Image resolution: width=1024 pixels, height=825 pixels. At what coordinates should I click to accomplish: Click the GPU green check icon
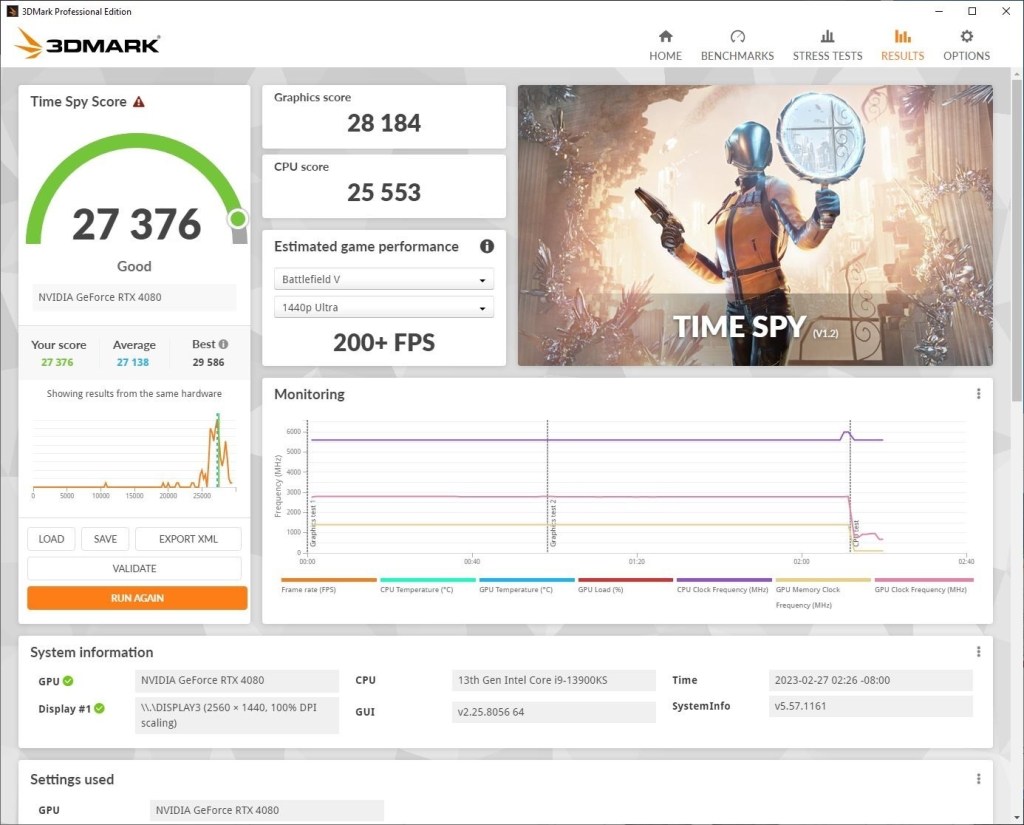68,681
